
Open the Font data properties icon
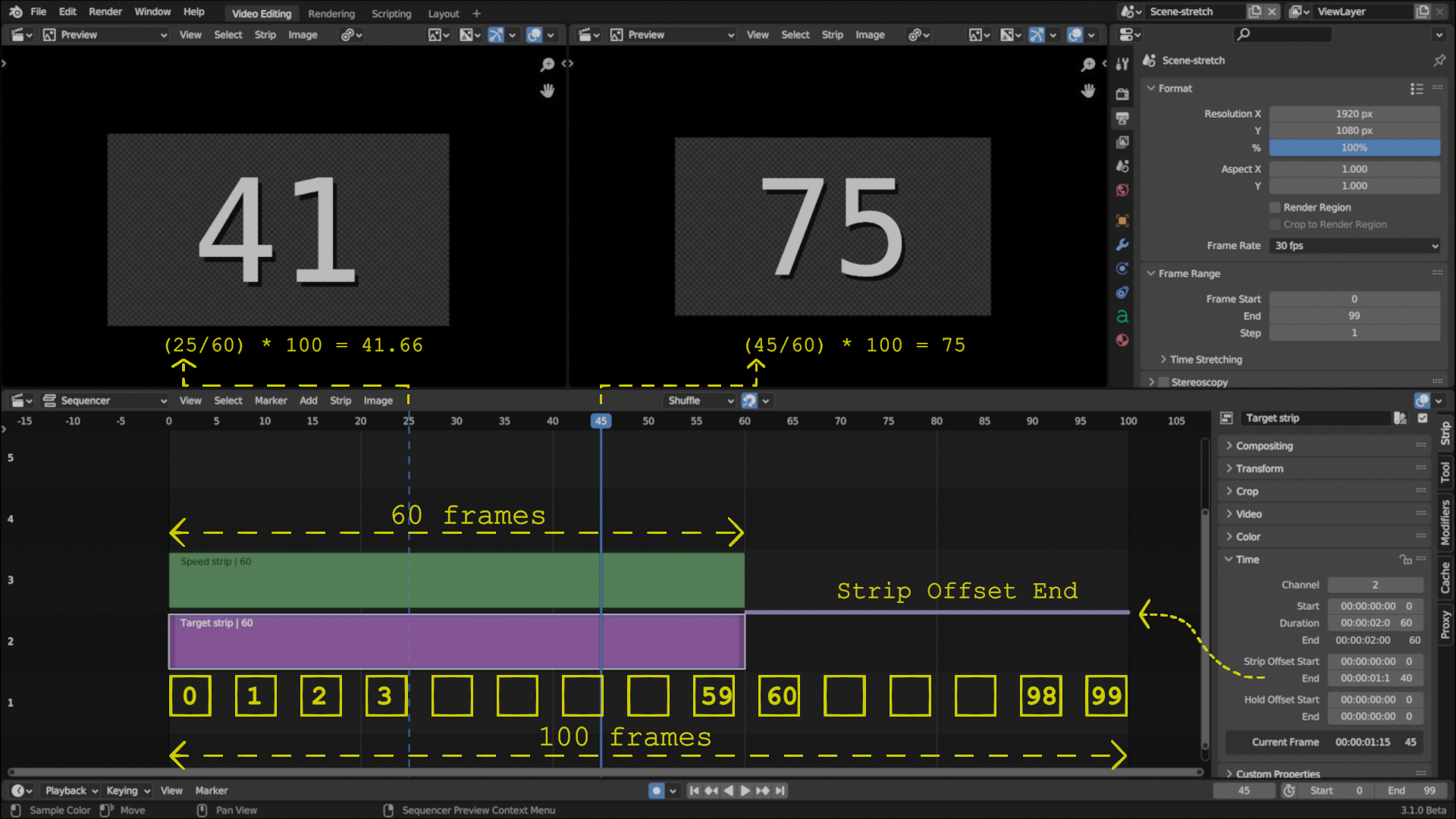[1122, 316]
